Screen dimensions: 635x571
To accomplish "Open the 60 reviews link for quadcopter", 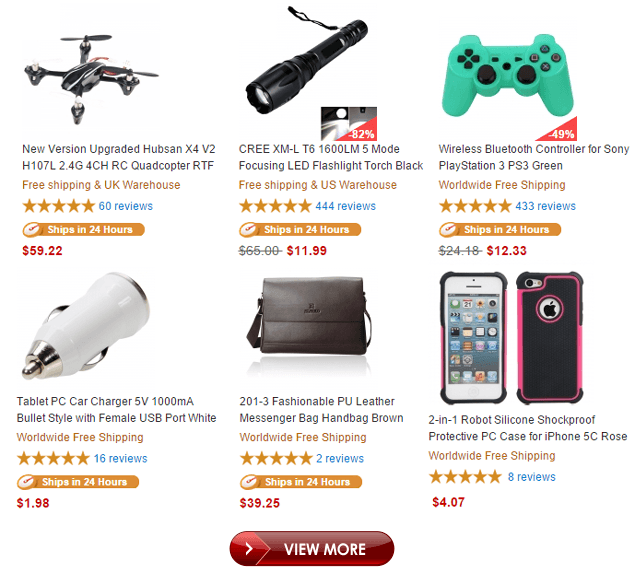I will (x=126, y=206).
